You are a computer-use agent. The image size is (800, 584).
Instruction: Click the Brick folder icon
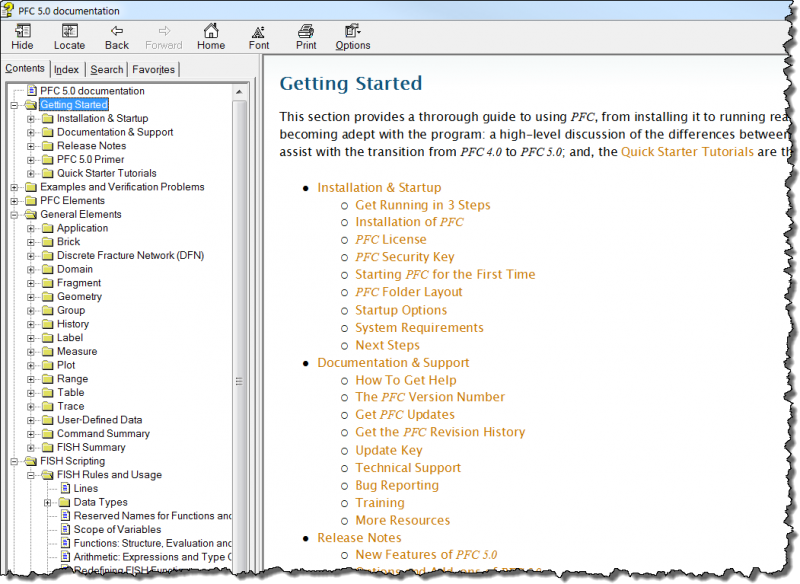tap(48, 242)
